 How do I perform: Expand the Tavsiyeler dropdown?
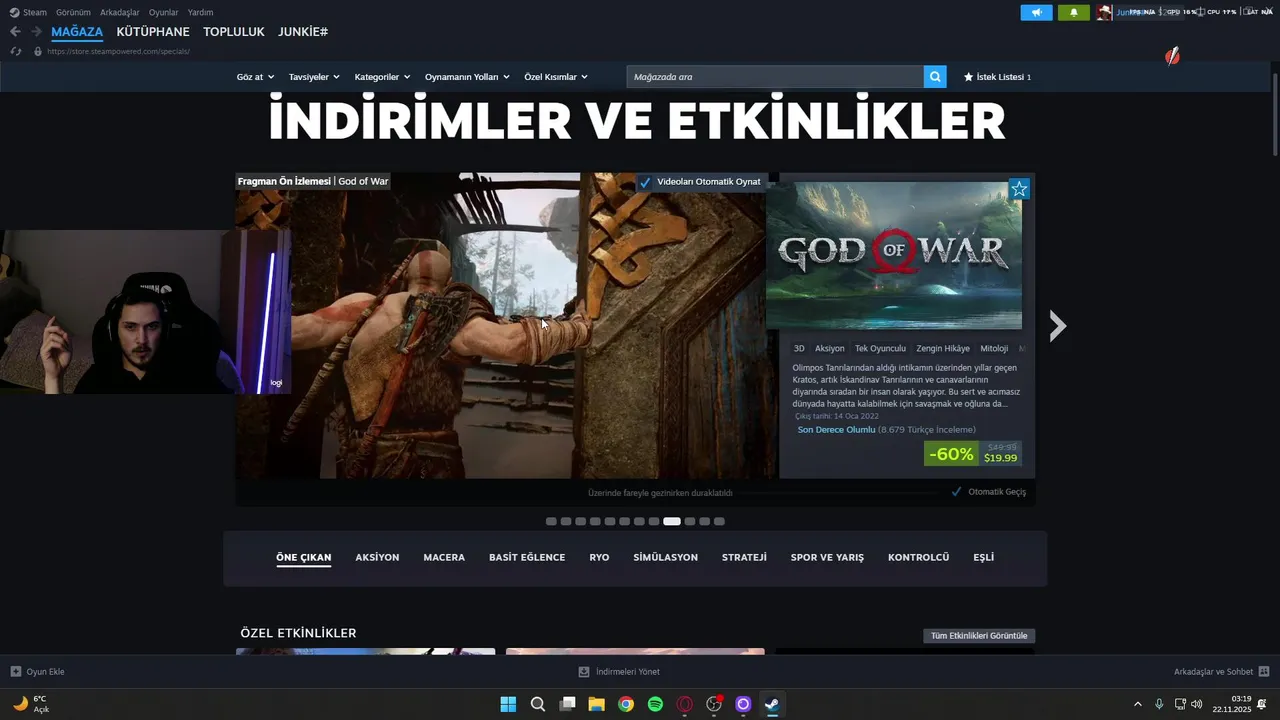(x=314, y=77)
